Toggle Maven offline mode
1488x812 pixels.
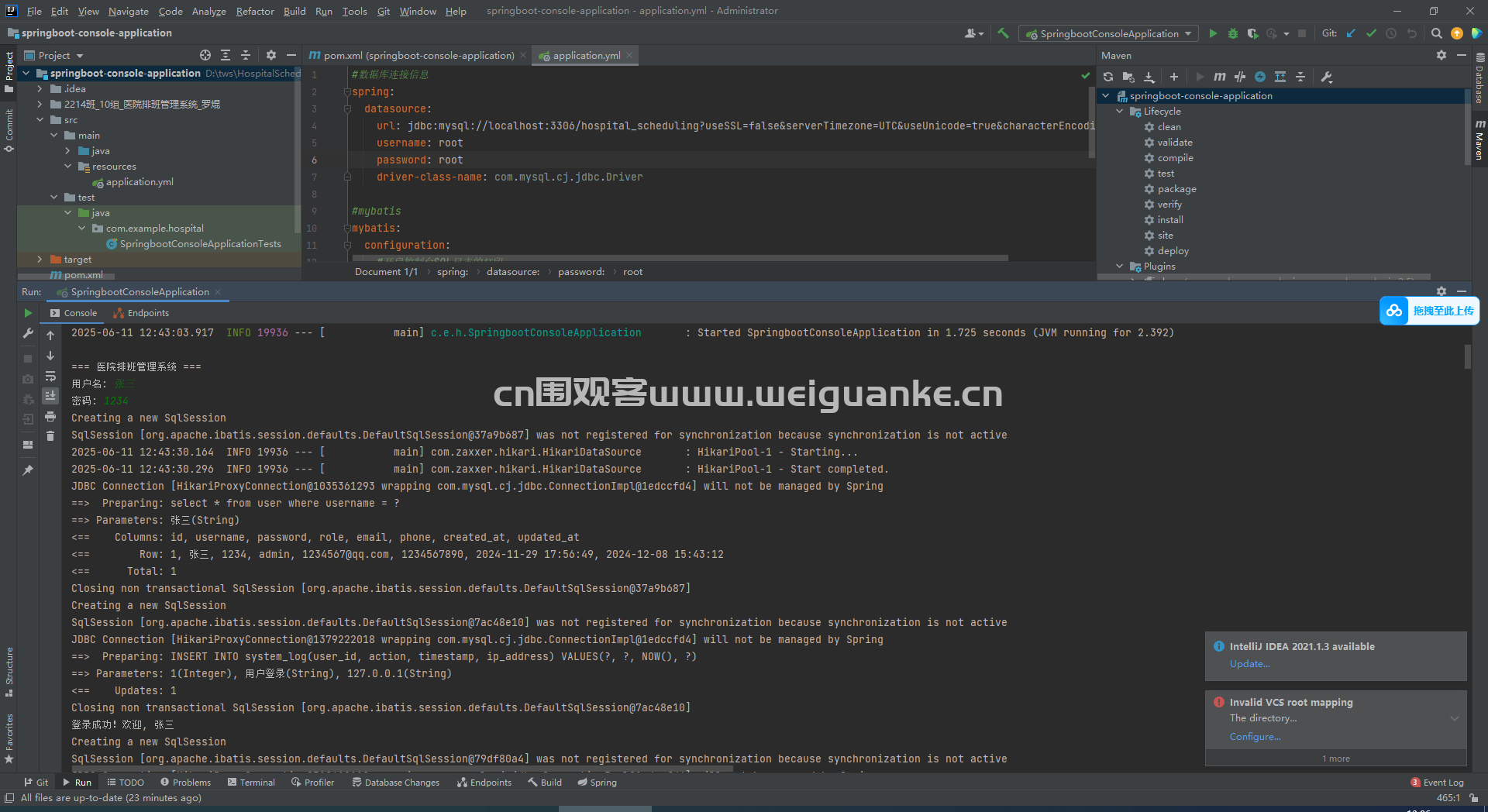1240,77
